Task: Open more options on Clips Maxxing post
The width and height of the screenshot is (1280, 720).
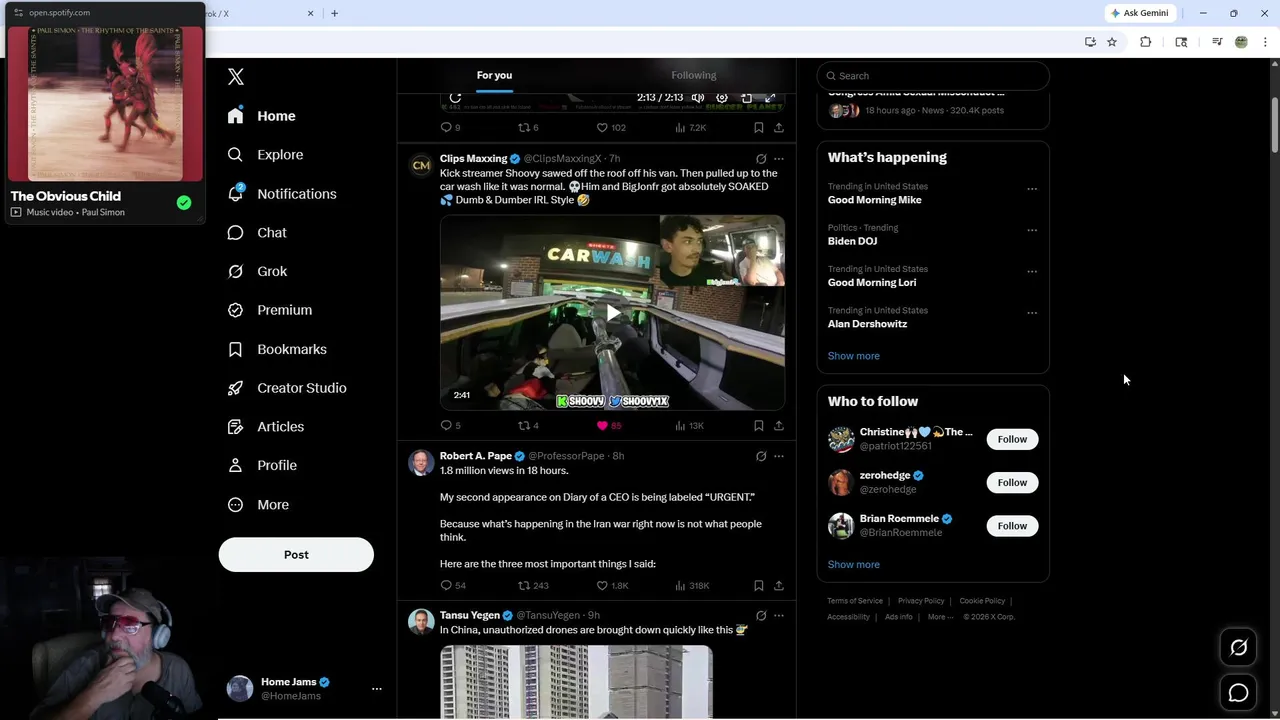Action: click(x=779, y=159)
